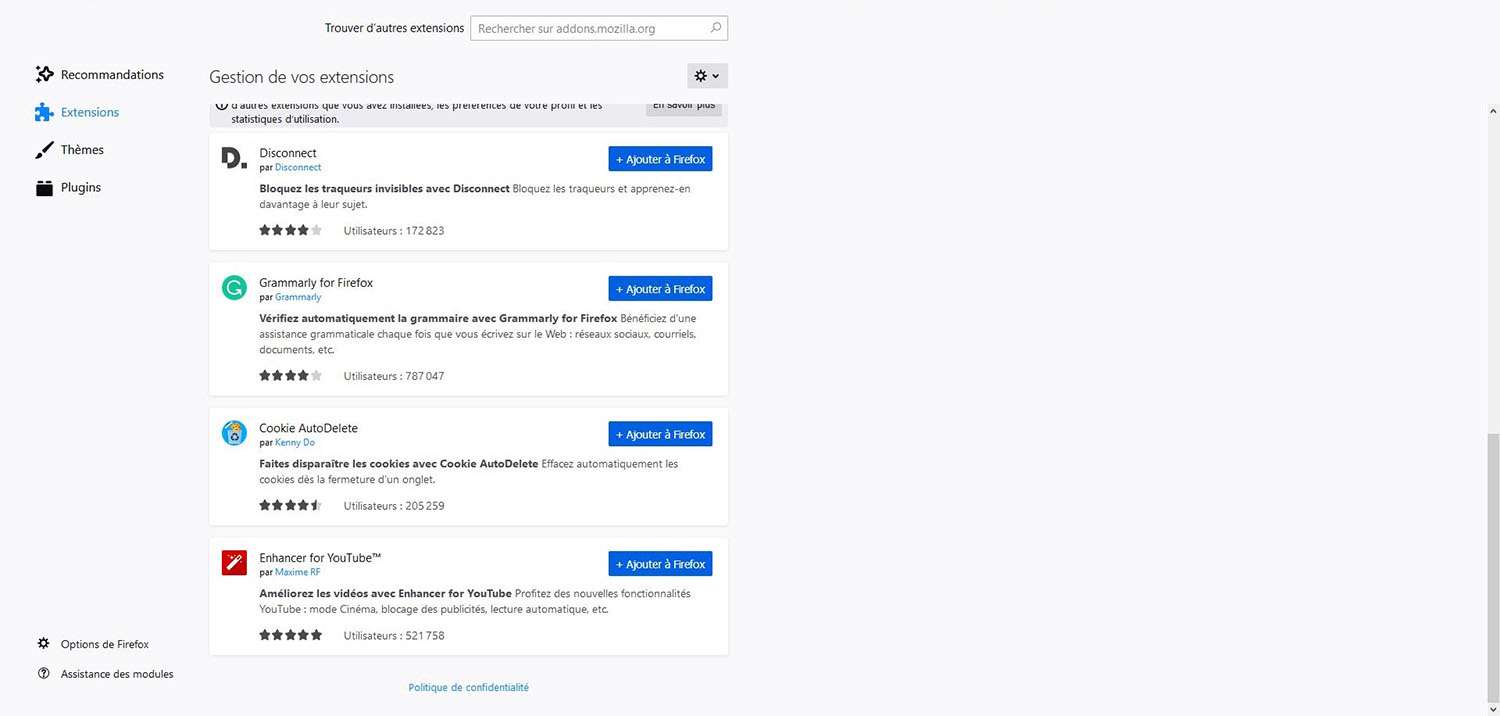Click the Assistance des modules help icon
Viewport: 1500px width, 716px height.
[x=44, y=674]
